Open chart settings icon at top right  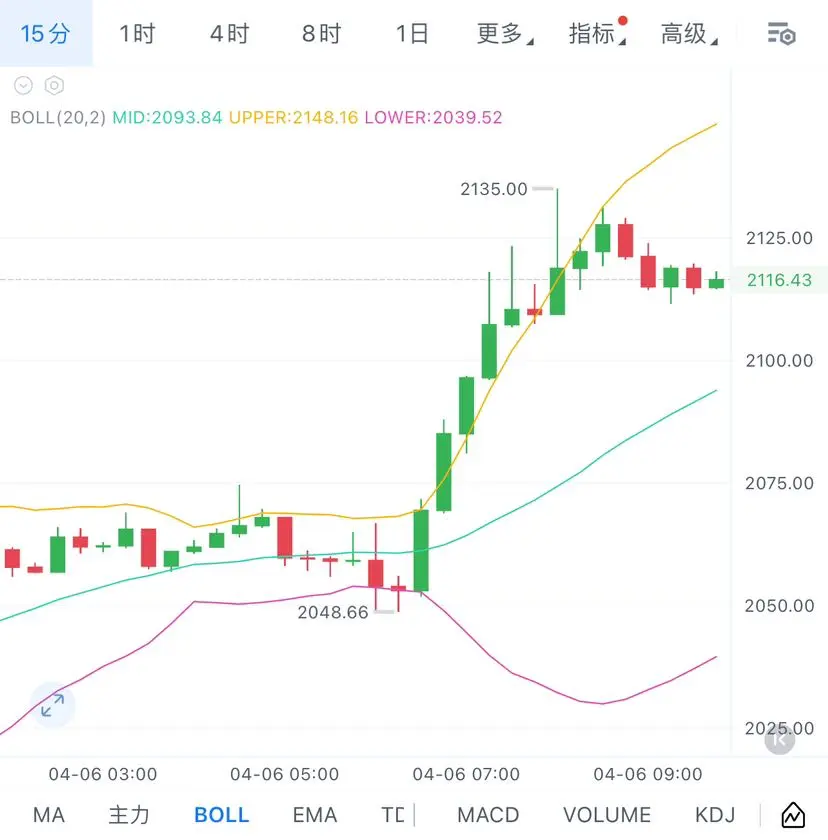point(781,34)
